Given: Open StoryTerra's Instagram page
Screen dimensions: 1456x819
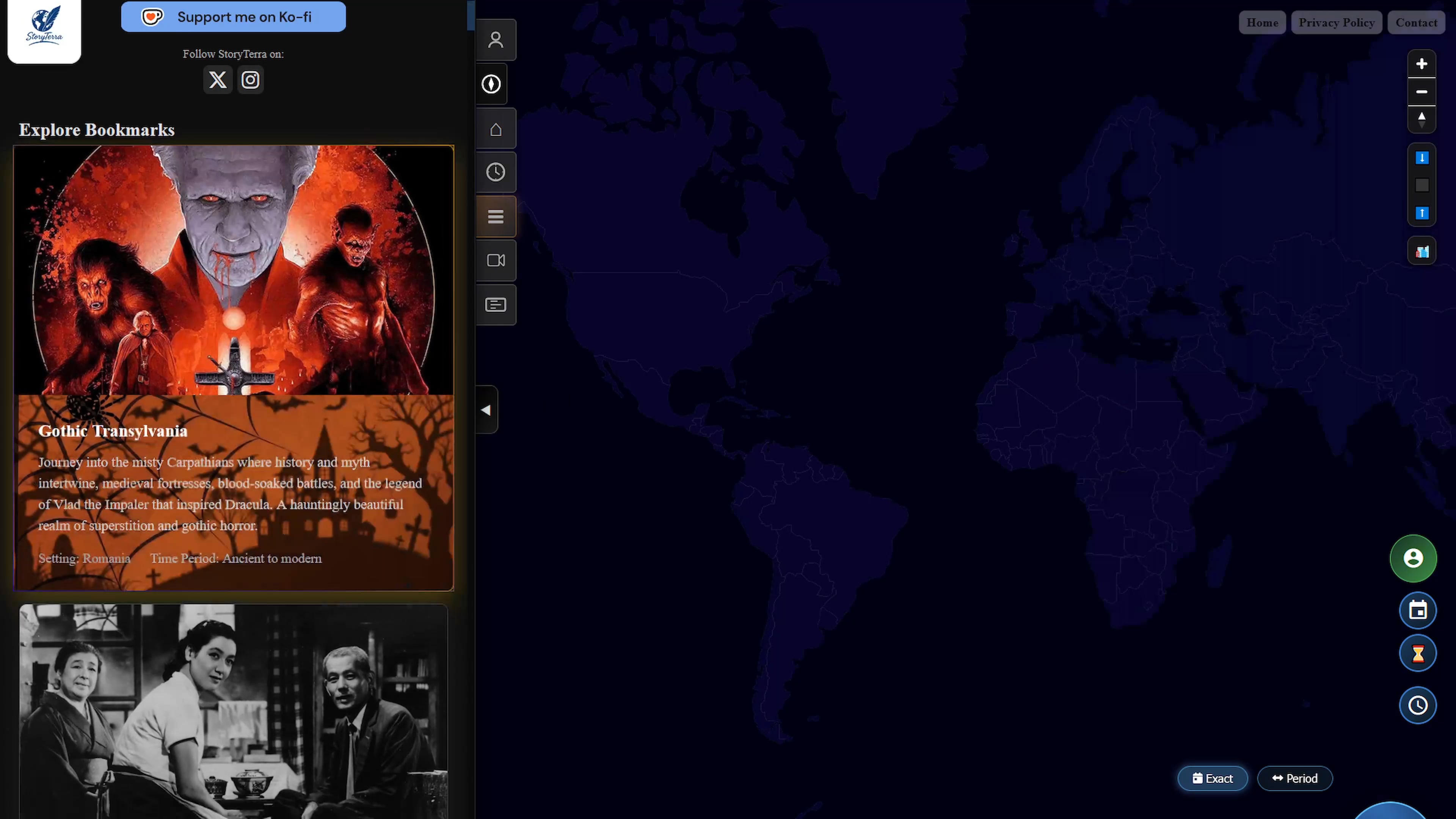Looking at the screenshot, I should point(250,80).
